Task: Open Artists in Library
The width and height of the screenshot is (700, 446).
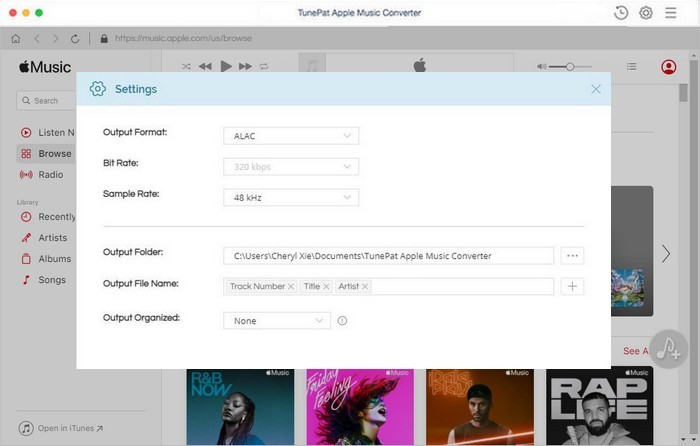Action: coord(44,238)
